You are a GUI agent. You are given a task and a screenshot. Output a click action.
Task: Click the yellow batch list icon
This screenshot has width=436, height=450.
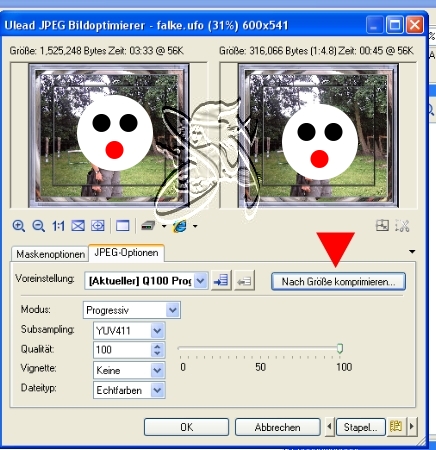pos(396,427)
